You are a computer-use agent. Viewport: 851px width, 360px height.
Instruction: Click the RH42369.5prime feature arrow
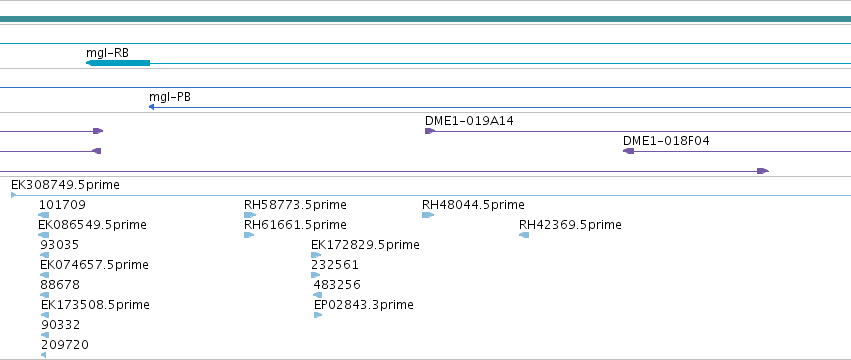pyautogui.click(x=524, y=235)
